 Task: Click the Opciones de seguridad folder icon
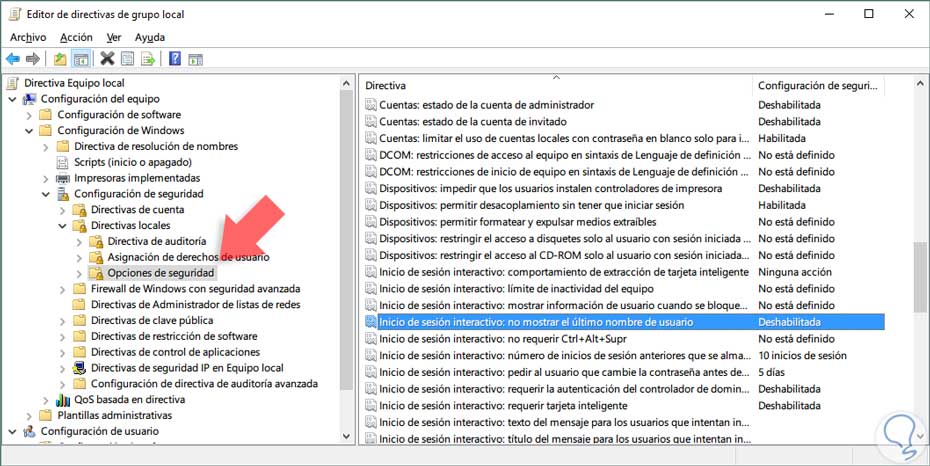point(96,273)
